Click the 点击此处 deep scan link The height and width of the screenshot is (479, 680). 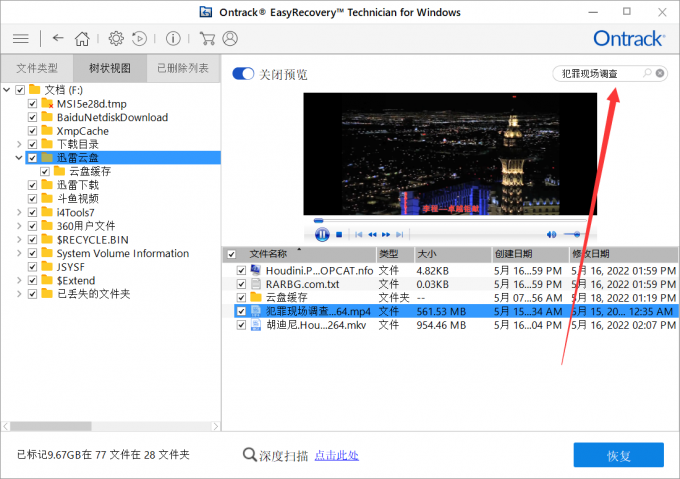coord(336,455)
